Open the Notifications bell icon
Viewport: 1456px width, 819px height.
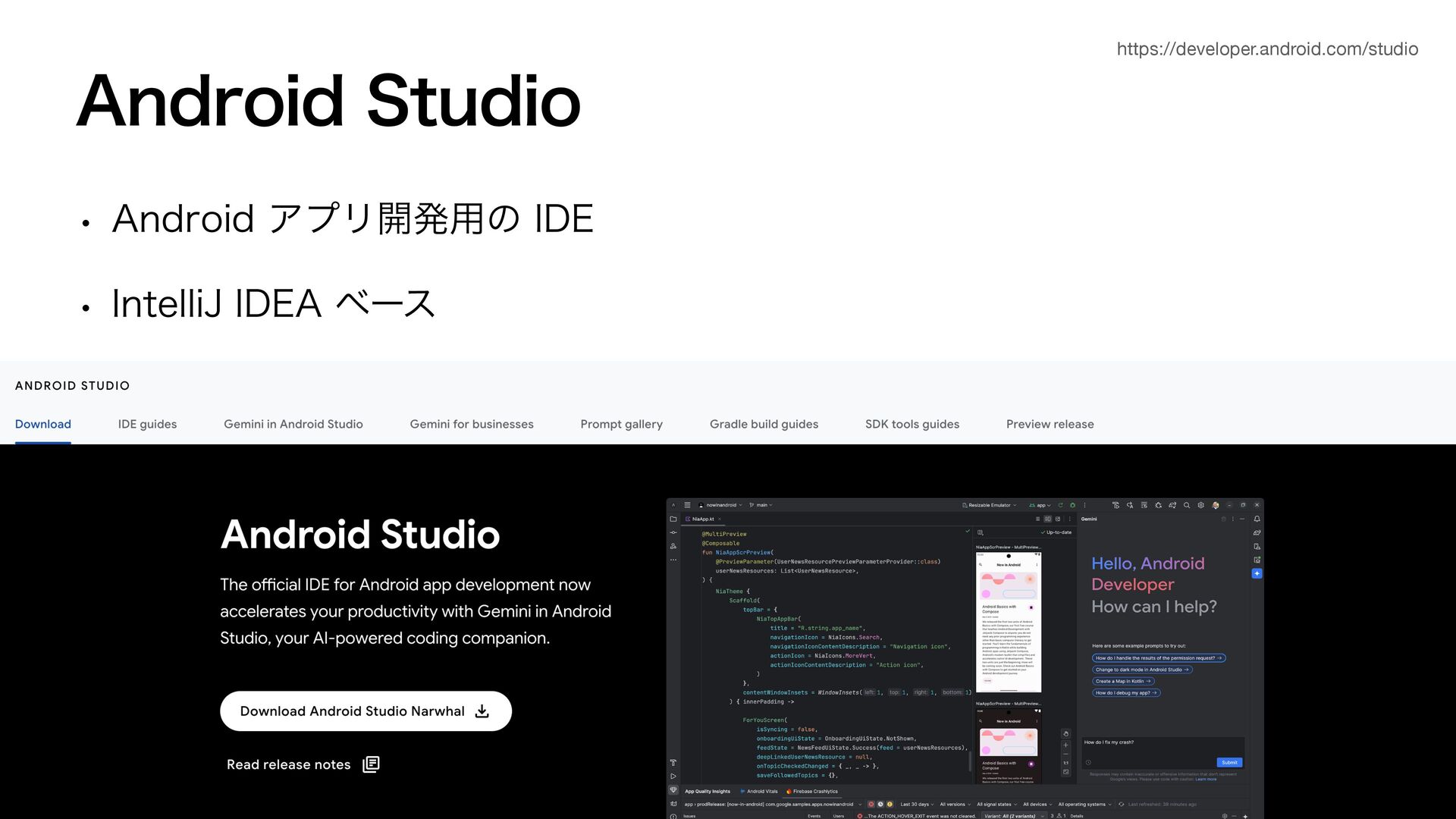click(1257, 519)
